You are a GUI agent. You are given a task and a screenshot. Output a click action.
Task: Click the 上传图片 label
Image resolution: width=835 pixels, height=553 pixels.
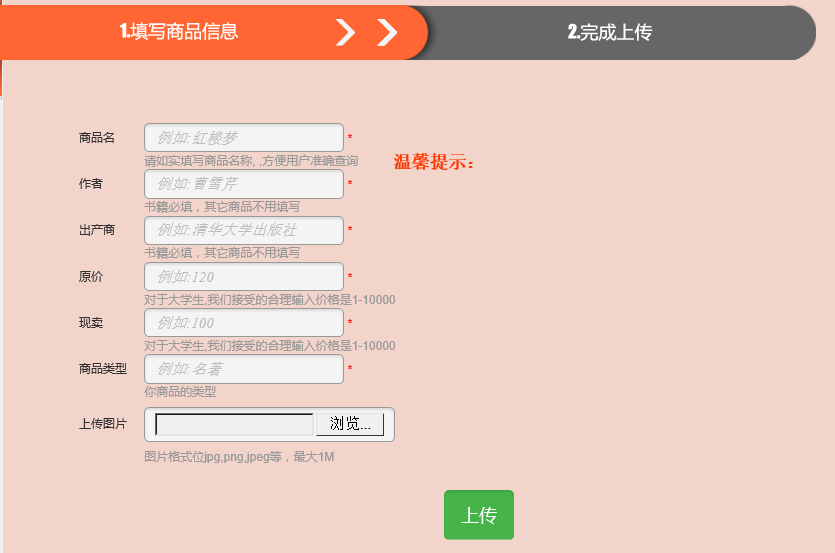pos(103,424)
